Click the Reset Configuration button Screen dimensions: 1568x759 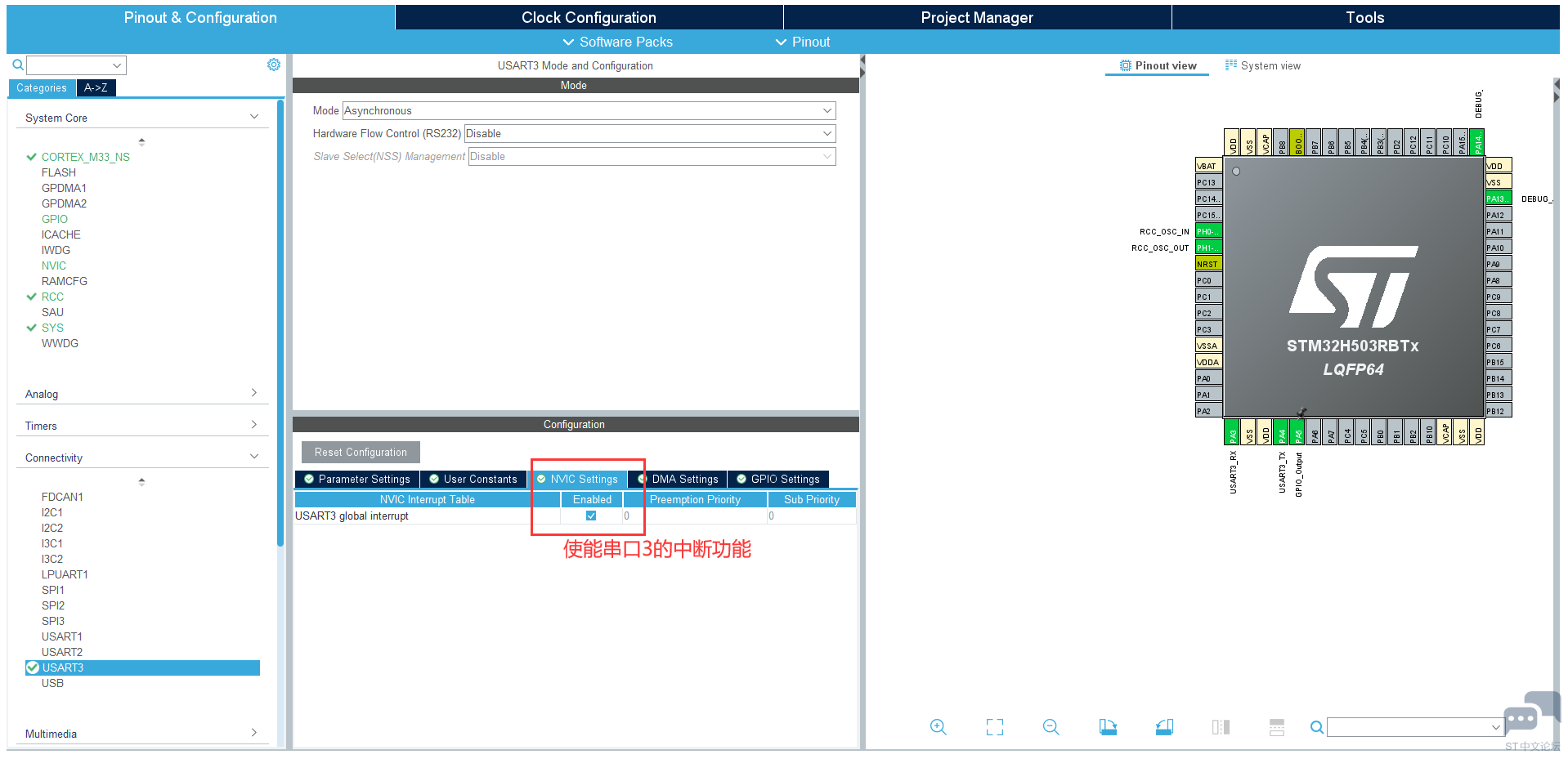pos(361,452)
